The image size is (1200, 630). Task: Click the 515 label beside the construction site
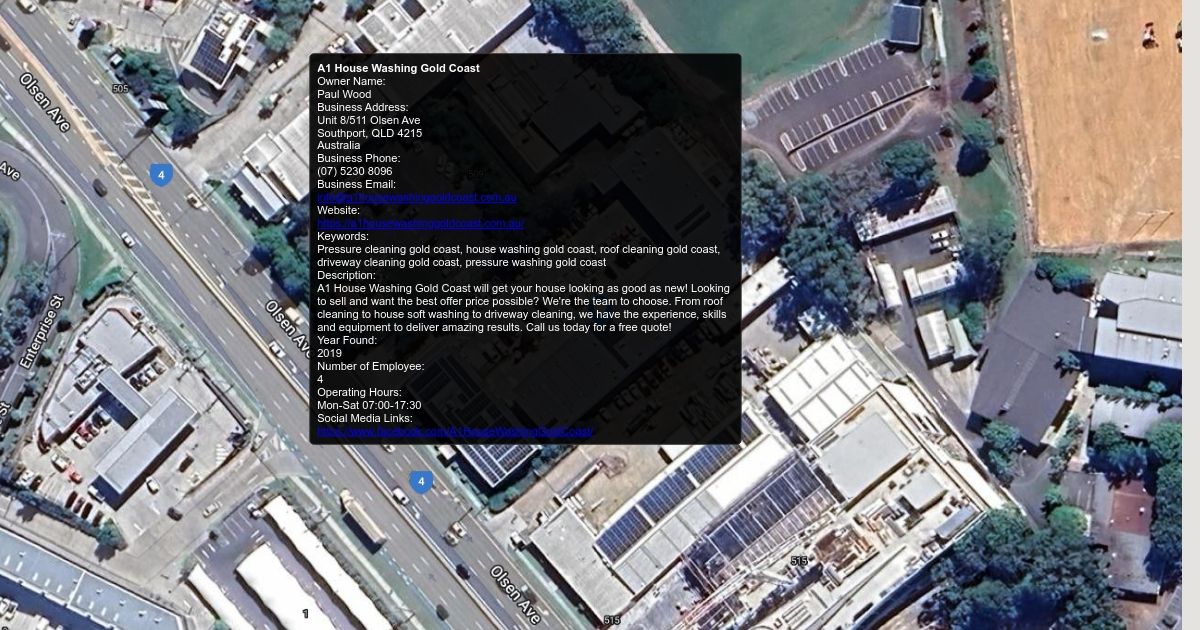click(x=798, y=561)
